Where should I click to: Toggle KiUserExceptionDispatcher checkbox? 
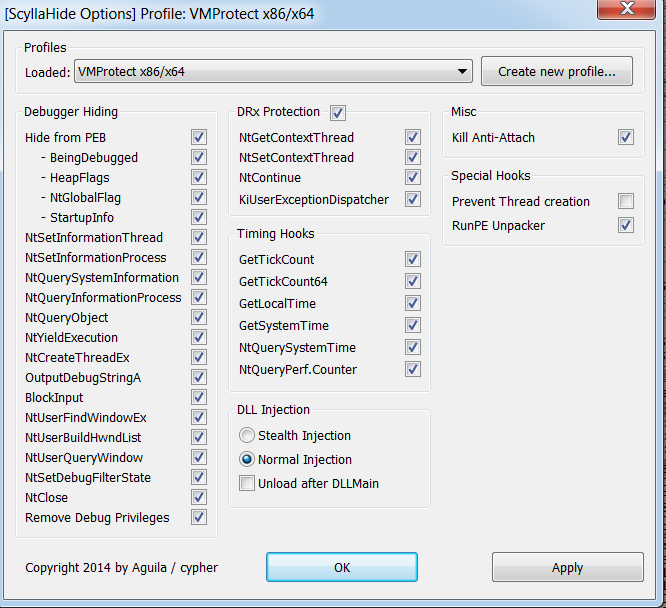[x=413, y=199]
